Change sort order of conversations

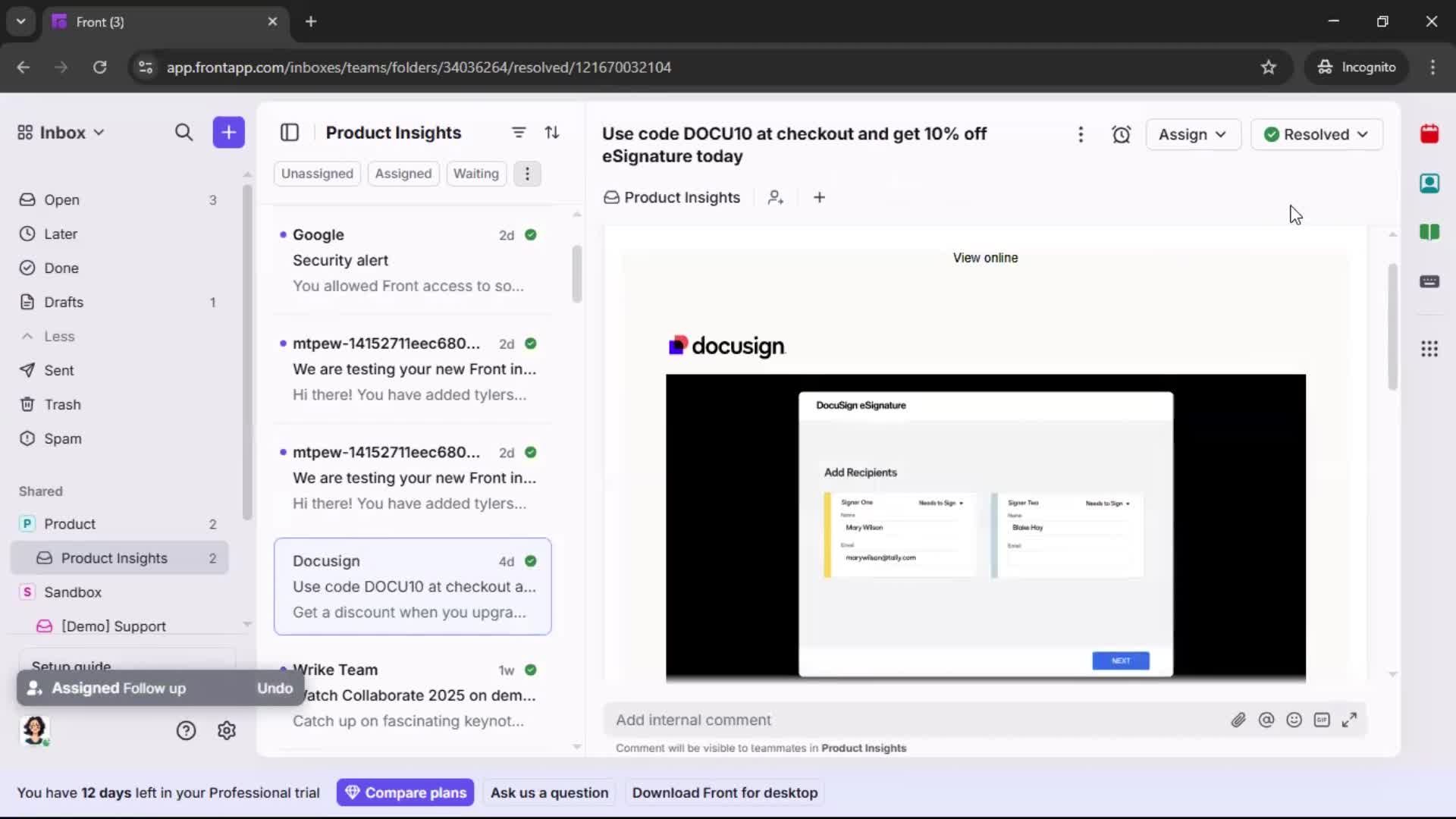[553, 132]
